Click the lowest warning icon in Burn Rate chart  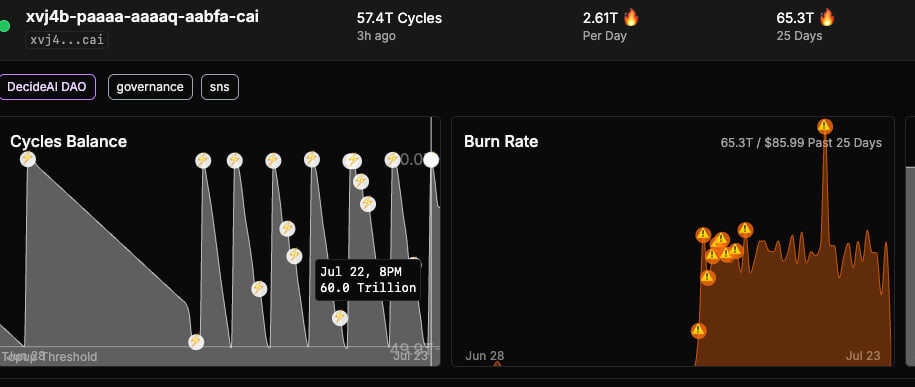[699, 331]
